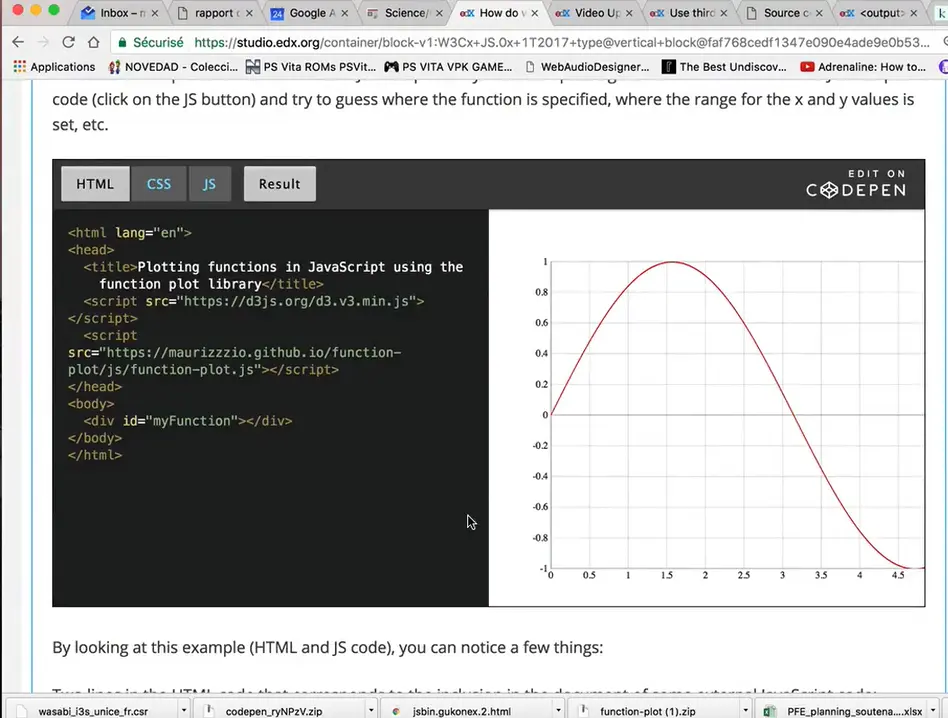Open wasabi_i3s_unice_fr.csr download
948x718 pixels.
click(x=93, y=711)
